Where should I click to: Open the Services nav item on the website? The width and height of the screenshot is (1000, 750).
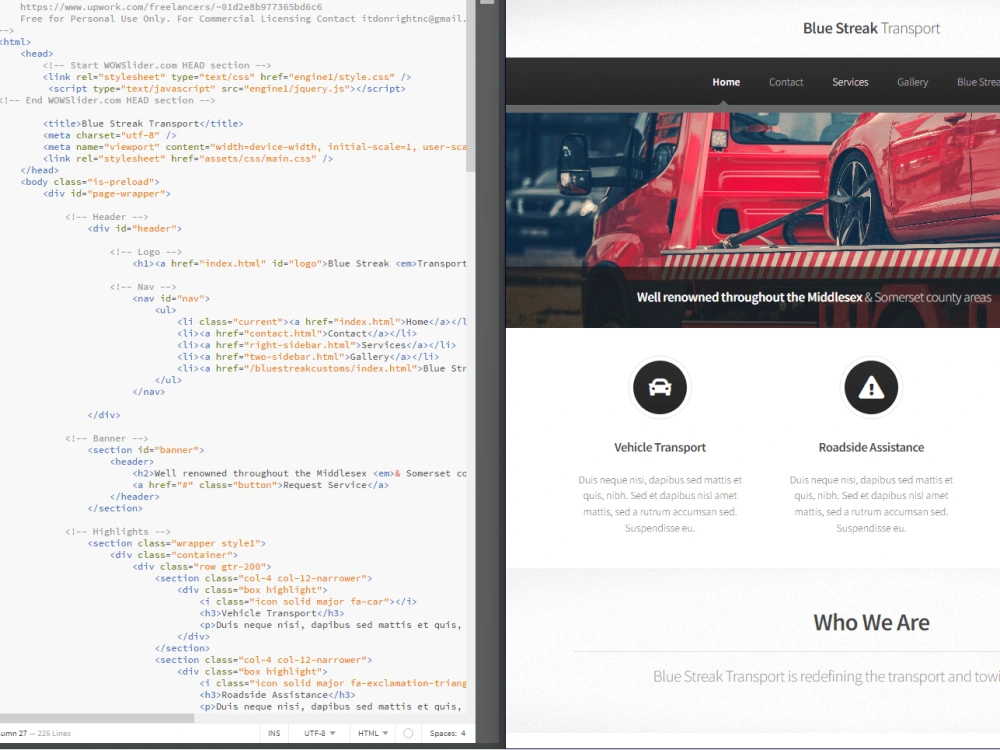point(850,82)
